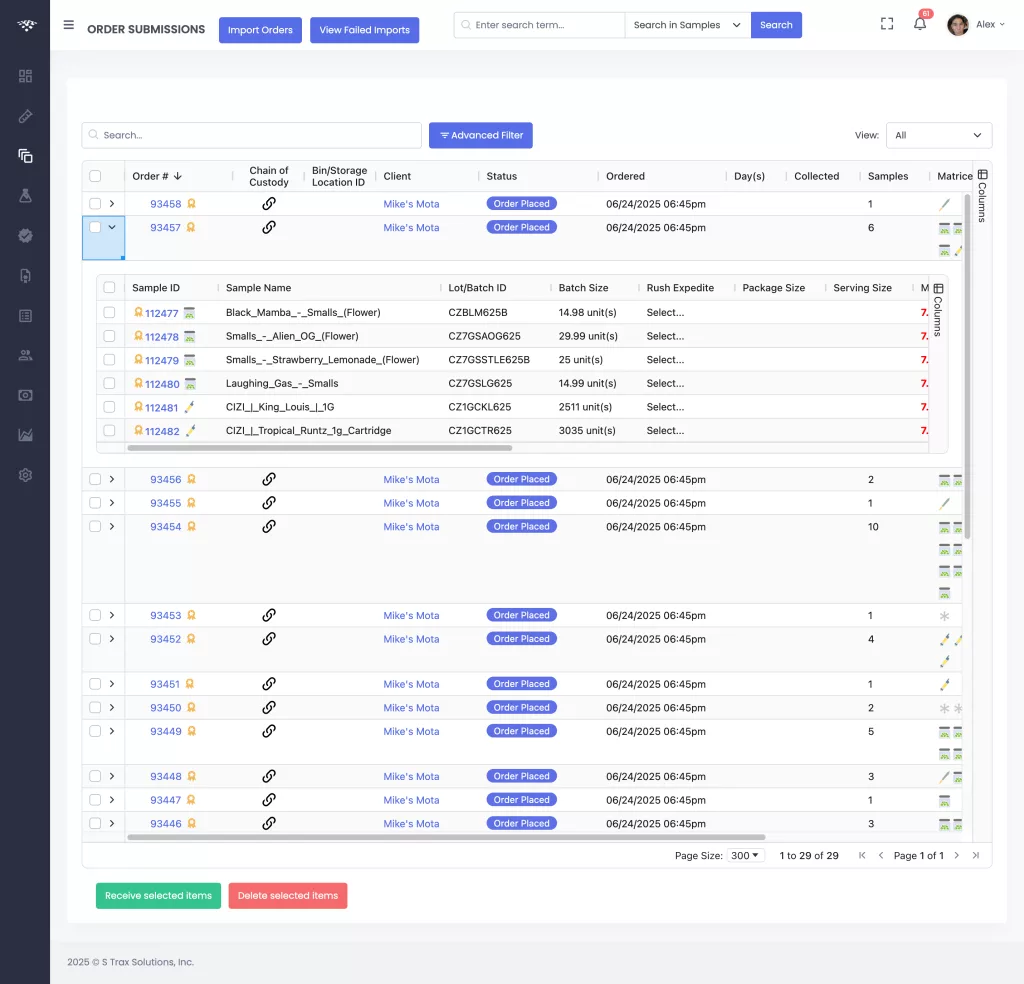1024x984 pixels.
Task: Click the cartridge icon beside sample 112482
Action: (190, 430)
